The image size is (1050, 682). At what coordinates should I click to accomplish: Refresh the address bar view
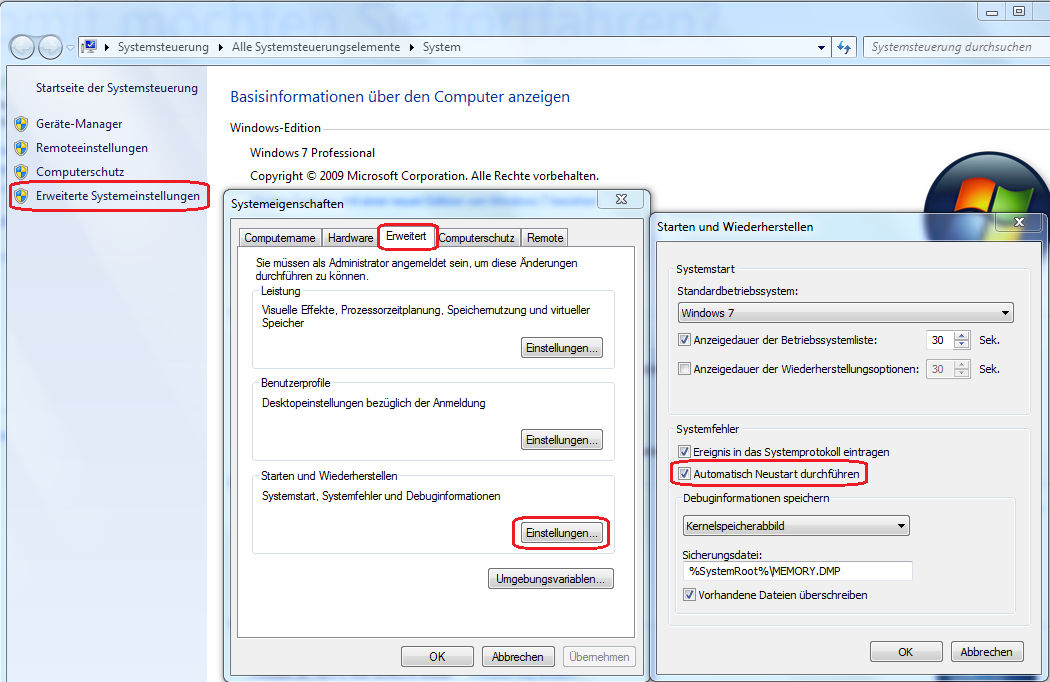[844, 48]
